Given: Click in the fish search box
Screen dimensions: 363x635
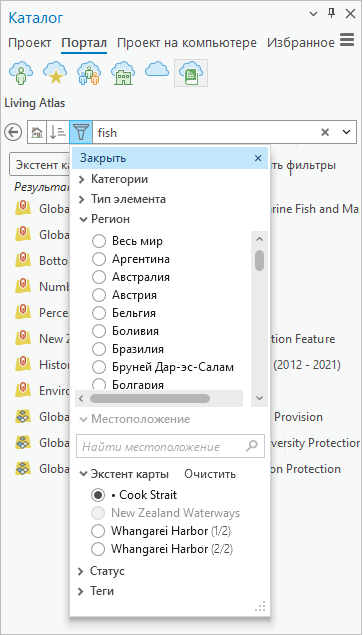Looking at the screenshot, I should pos(207,132).
